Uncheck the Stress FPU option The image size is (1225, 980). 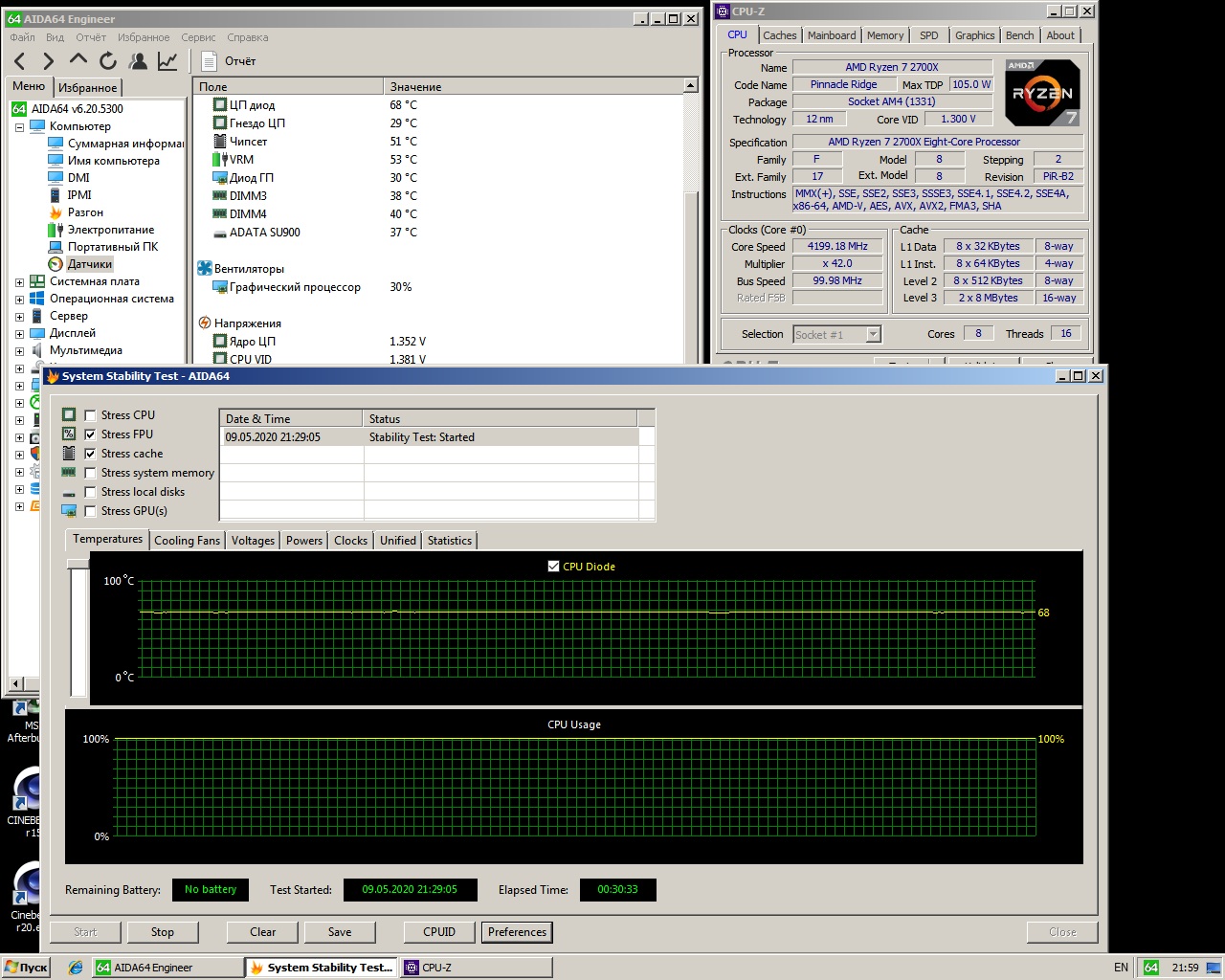click(x=90, y=434)
